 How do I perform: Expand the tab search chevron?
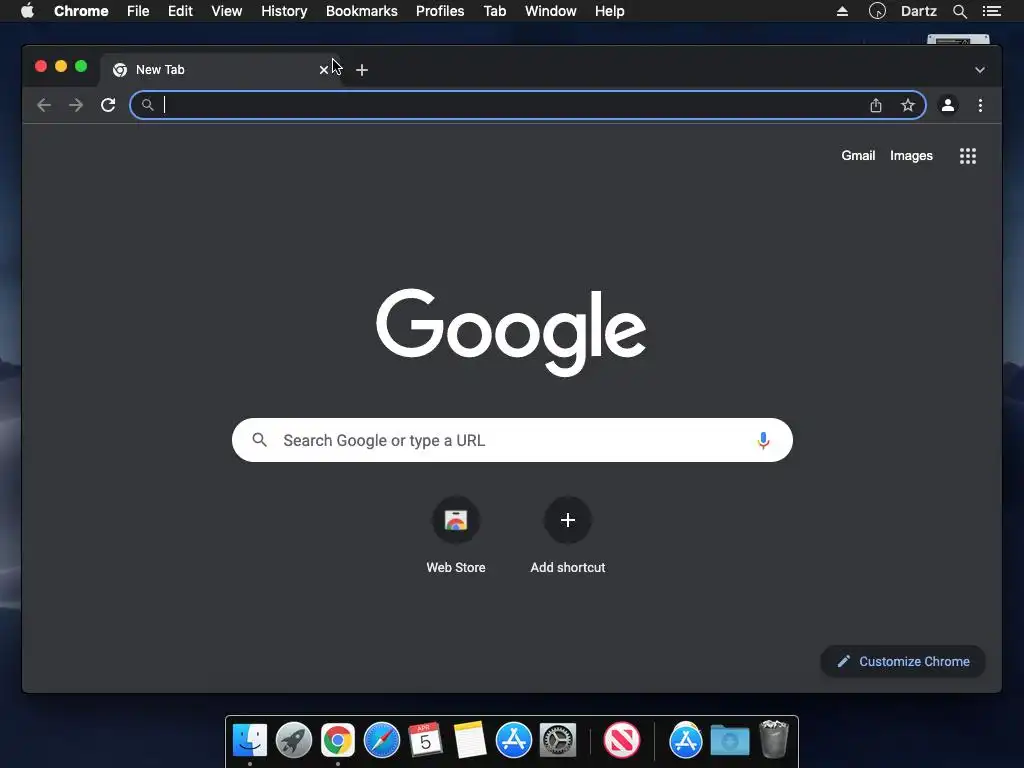(x=980, y=70)
